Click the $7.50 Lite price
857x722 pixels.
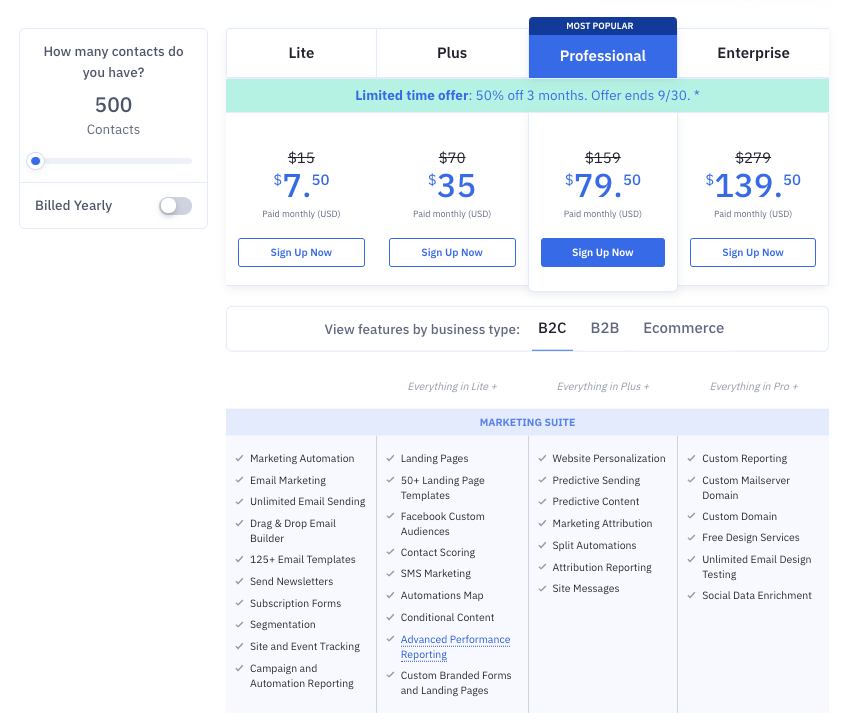coord(301,185)
